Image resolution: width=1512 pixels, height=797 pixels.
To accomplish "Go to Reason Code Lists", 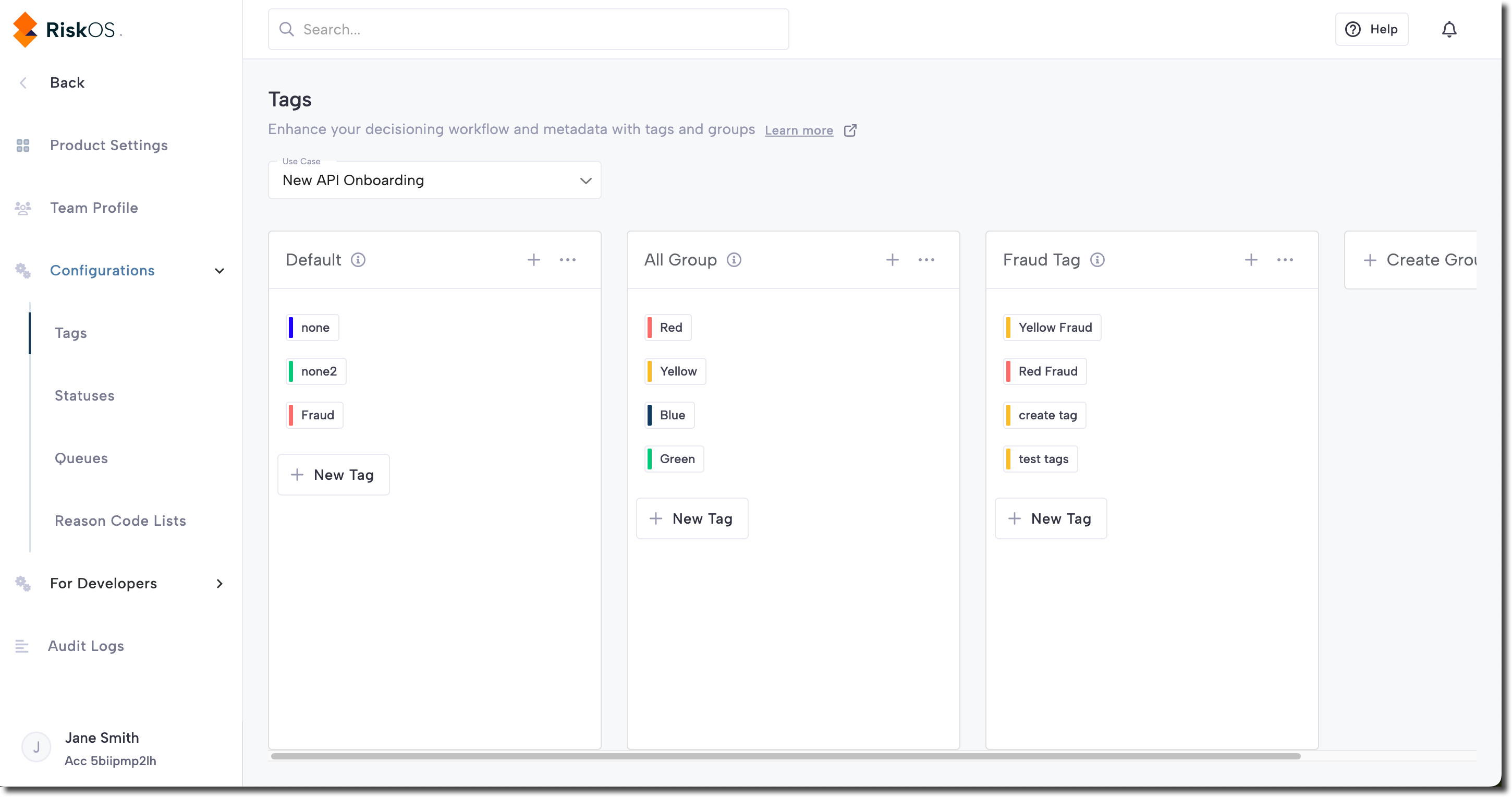I will [x=120, y=521].
